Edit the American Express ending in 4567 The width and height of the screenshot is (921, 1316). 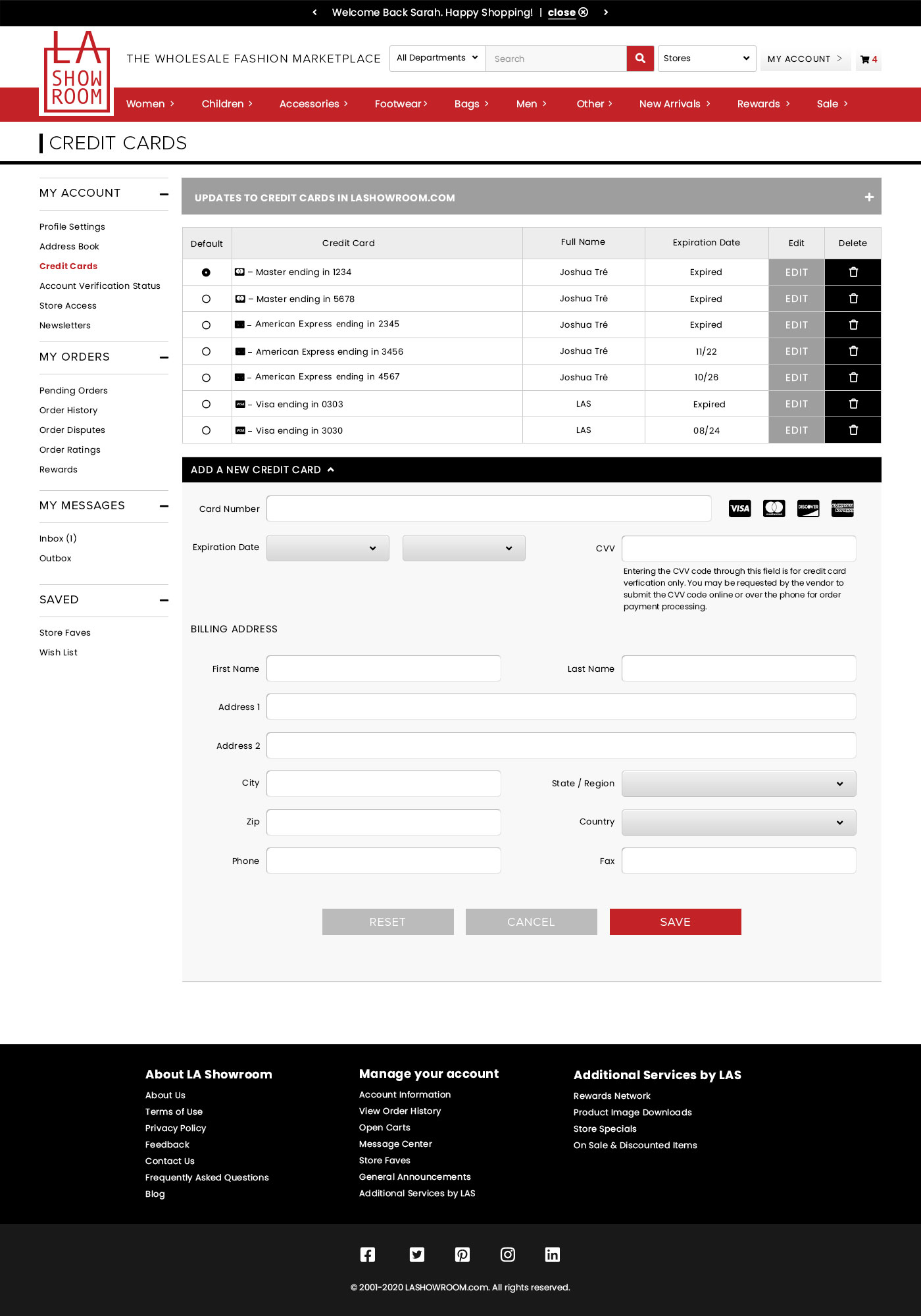pyautogui.click(x=796, y=378)
